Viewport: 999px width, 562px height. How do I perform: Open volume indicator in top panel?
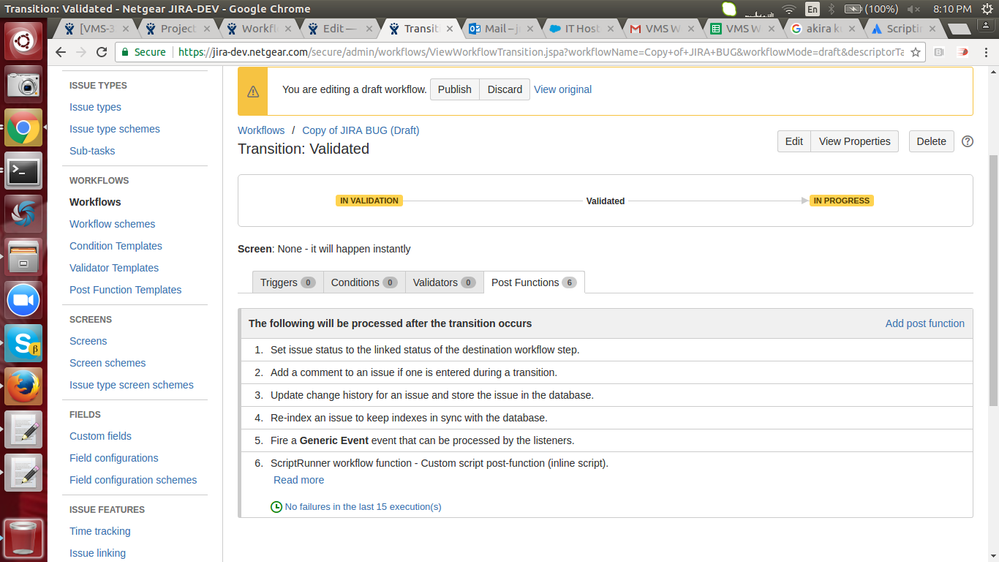[x=914, y=9]
